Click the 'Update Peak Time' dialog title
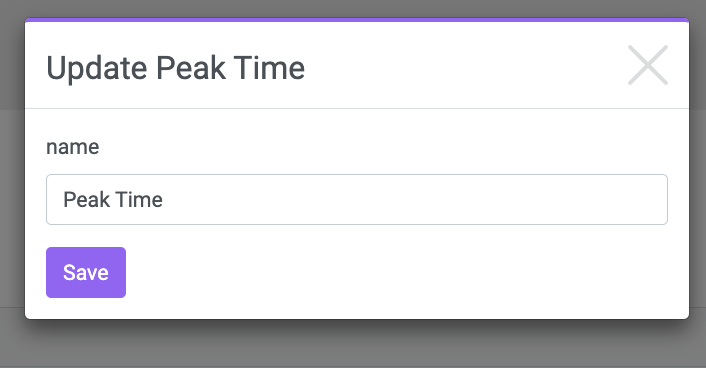 (176, 68)
